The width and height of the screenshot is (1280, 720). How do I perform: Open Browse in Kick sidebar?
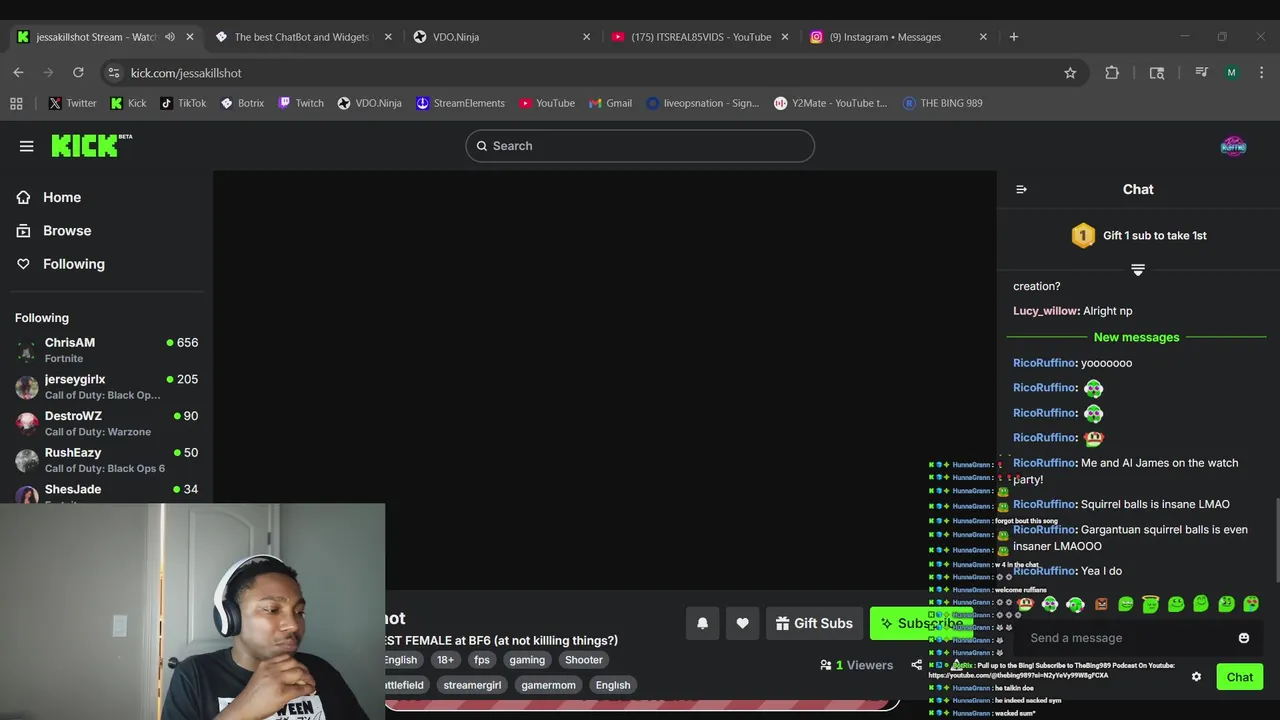(x=54, y=230)
